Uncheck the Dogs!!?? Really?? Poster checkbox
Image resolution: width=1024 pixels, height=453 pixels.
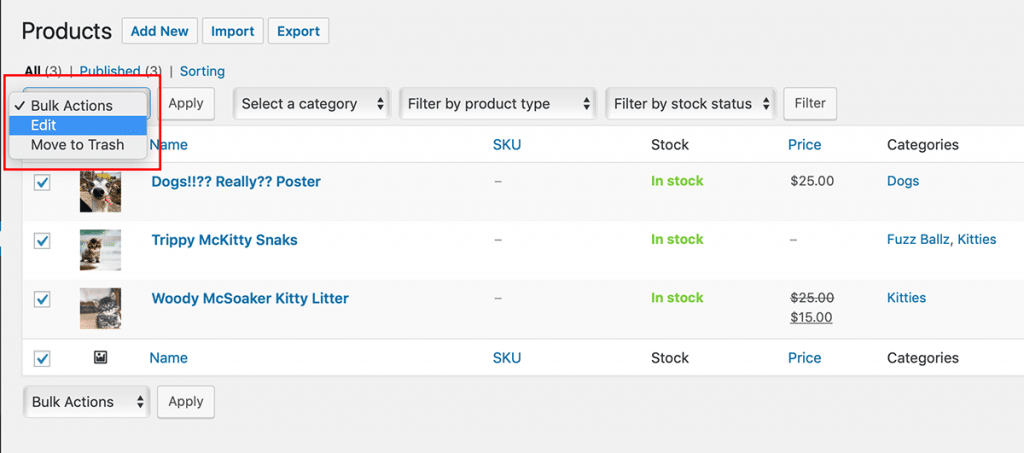pos(42,183)
